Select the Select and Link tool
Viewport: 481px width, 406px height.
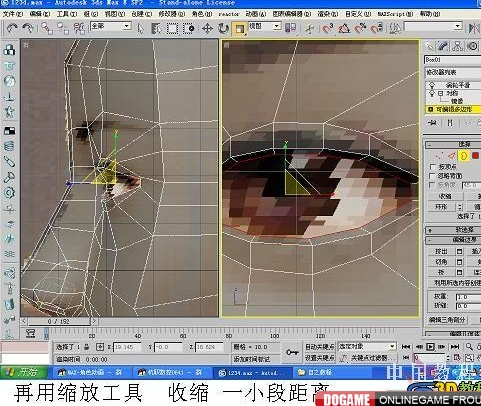pos(47,28)
